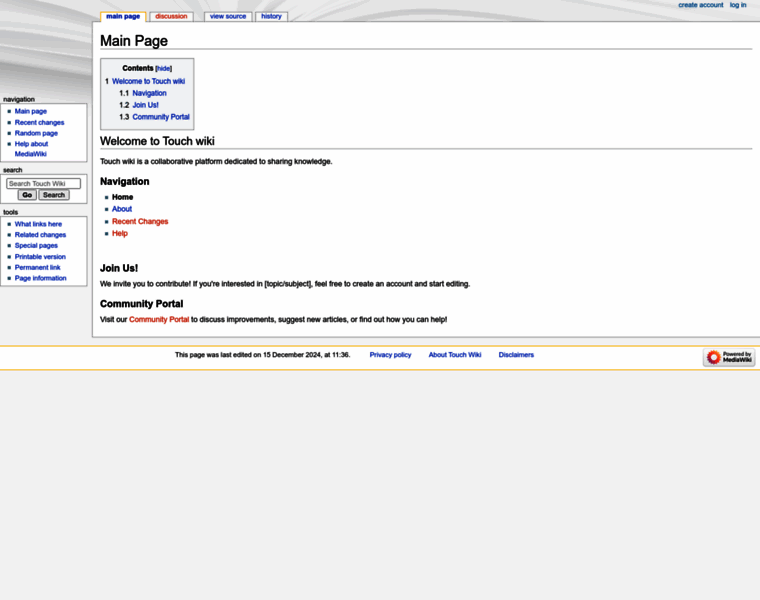This screenshot has width=760, height=600.
Task: Open the main page tab
Action: point(123,16)
